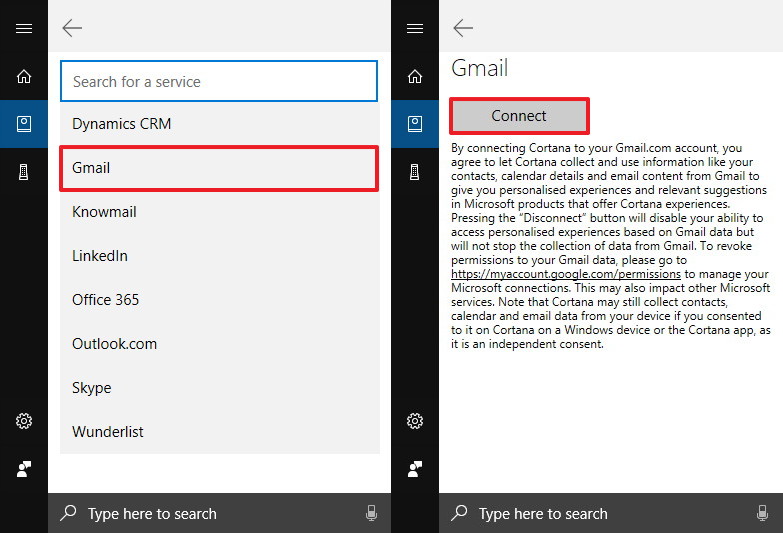
Task: Go back from the service list panel
Action: coord(72,28)
